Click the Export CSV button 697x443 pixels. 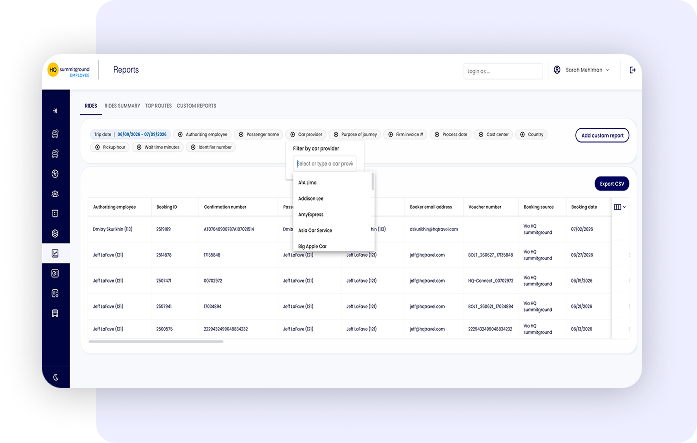click(612, 184)
